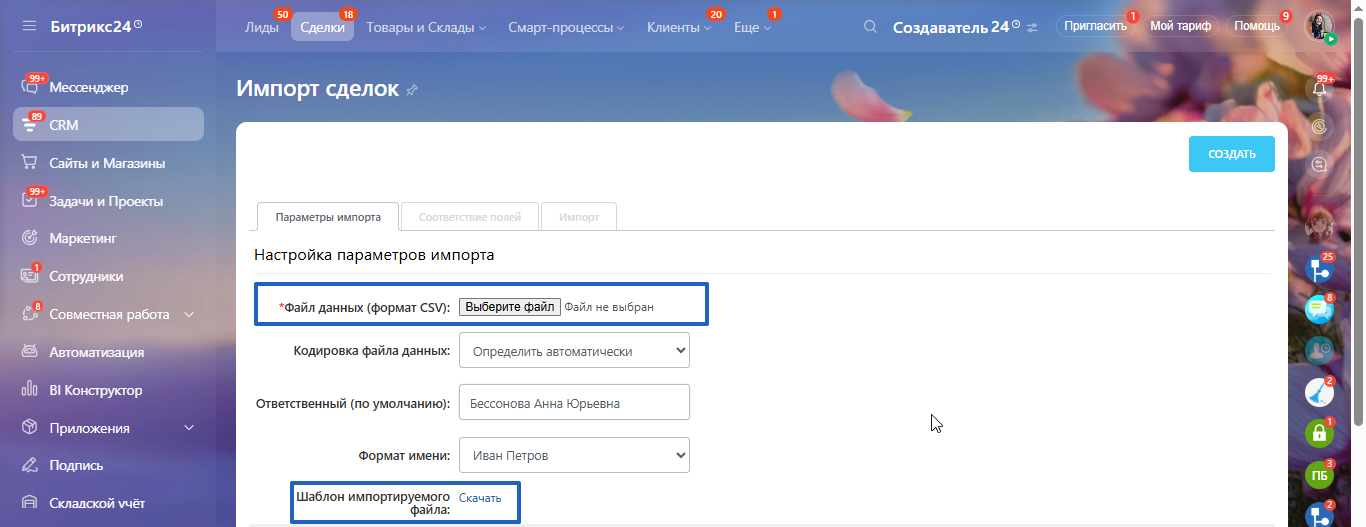Open the chat bubble icon below CoPilot

[x=1320, y=164]
